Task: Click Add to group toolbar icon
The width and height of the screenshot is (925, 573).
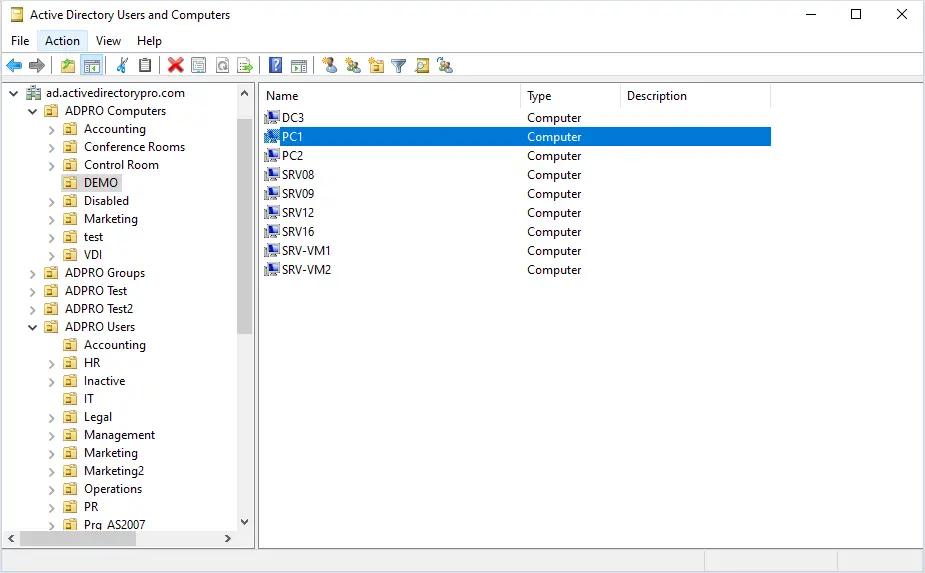Action: tap(445, 66)
